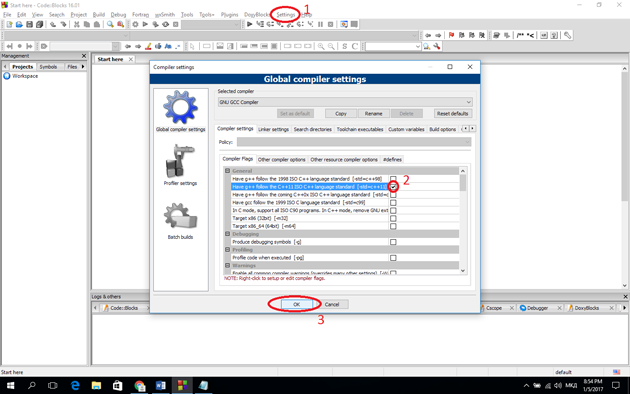
Task: Enable the -std=c++98 checkbox
Action: click(393, 179)
